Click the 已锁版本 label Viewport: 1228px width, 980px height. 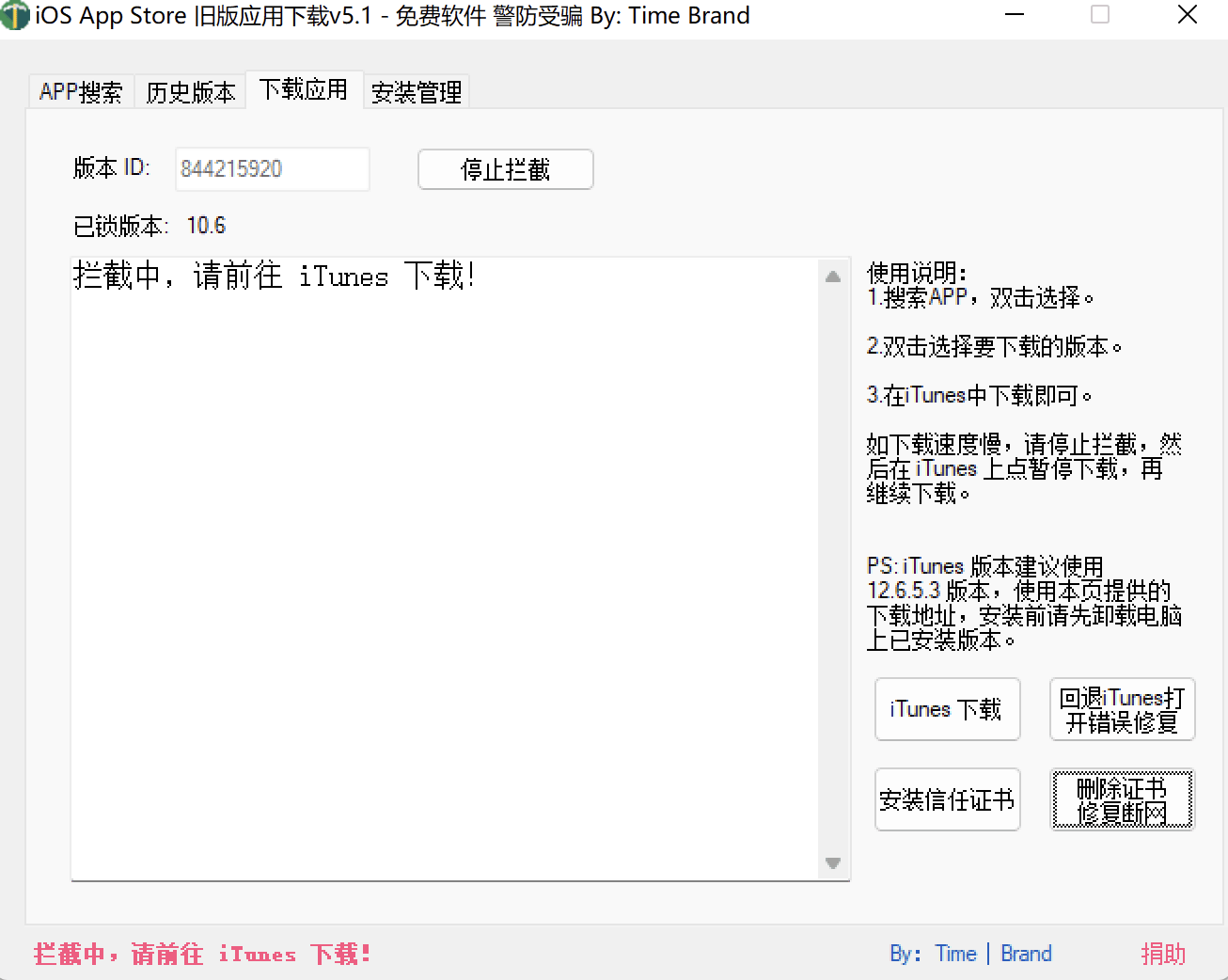(120, 226)
